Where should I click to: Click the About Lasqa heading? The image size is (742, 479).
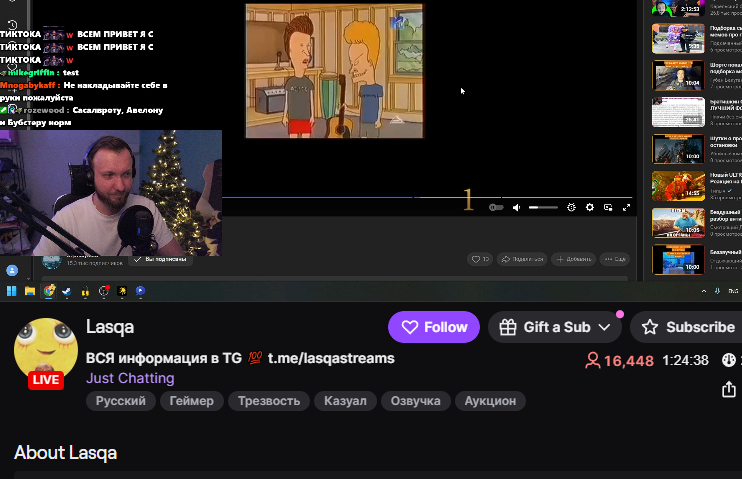(x=65, y=452)
